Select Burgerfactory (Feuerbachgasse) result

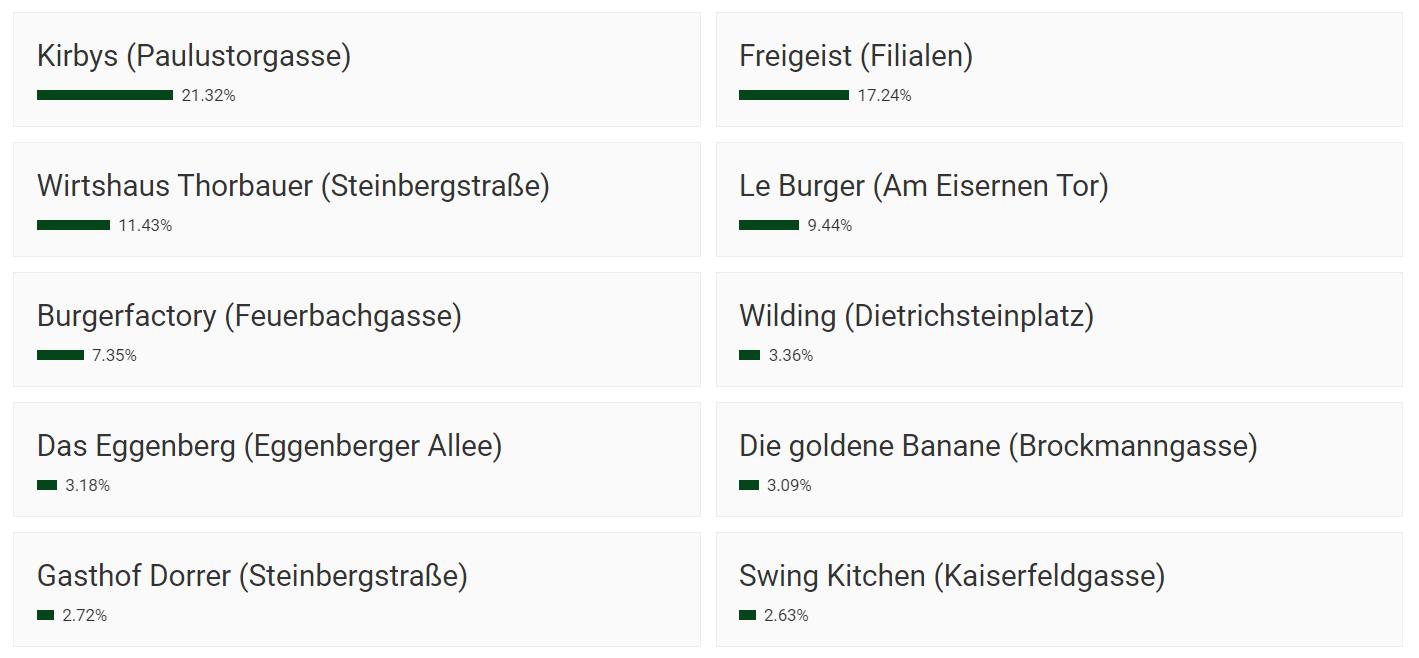click(357, 330)
